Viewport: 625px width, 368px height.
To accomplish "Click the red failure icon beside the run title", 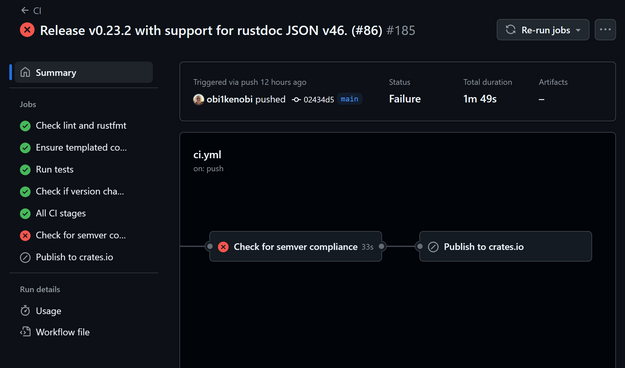I will click(27, 30).
